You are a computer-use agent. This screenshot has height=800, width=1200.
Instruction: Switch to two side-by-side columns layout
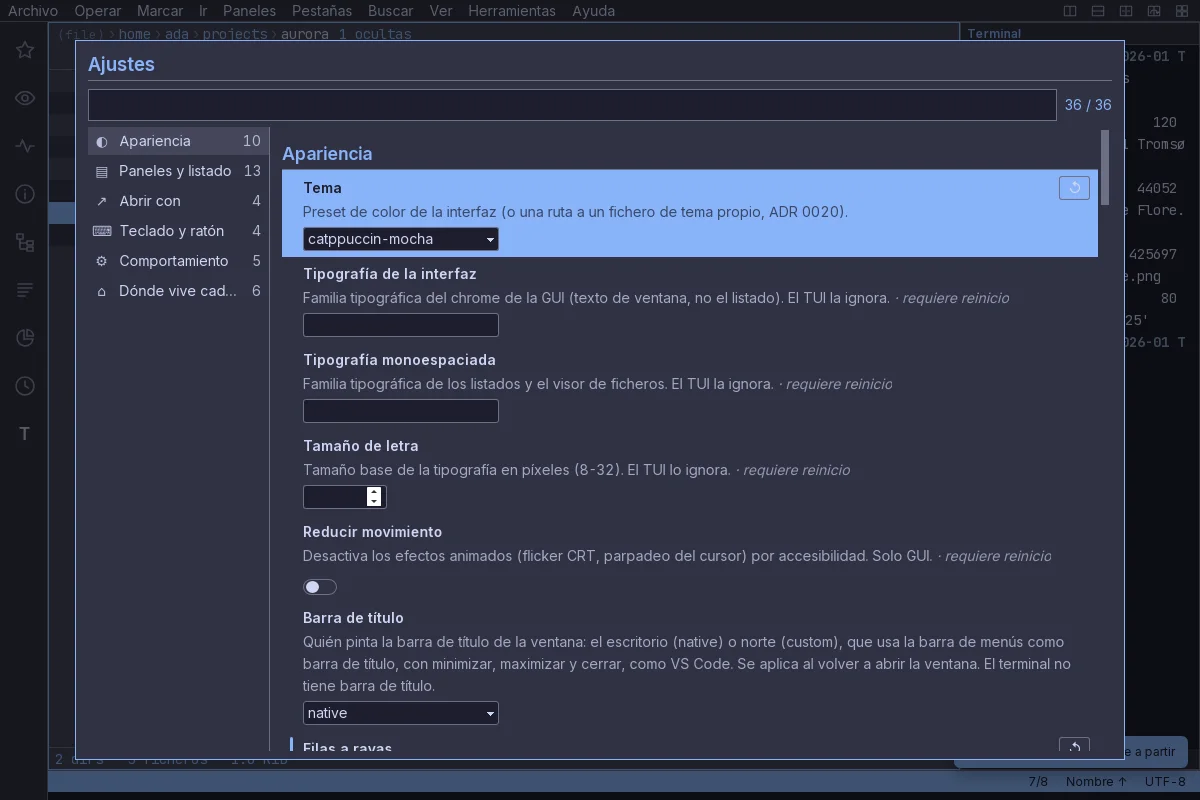click(x=1070, y=11)
